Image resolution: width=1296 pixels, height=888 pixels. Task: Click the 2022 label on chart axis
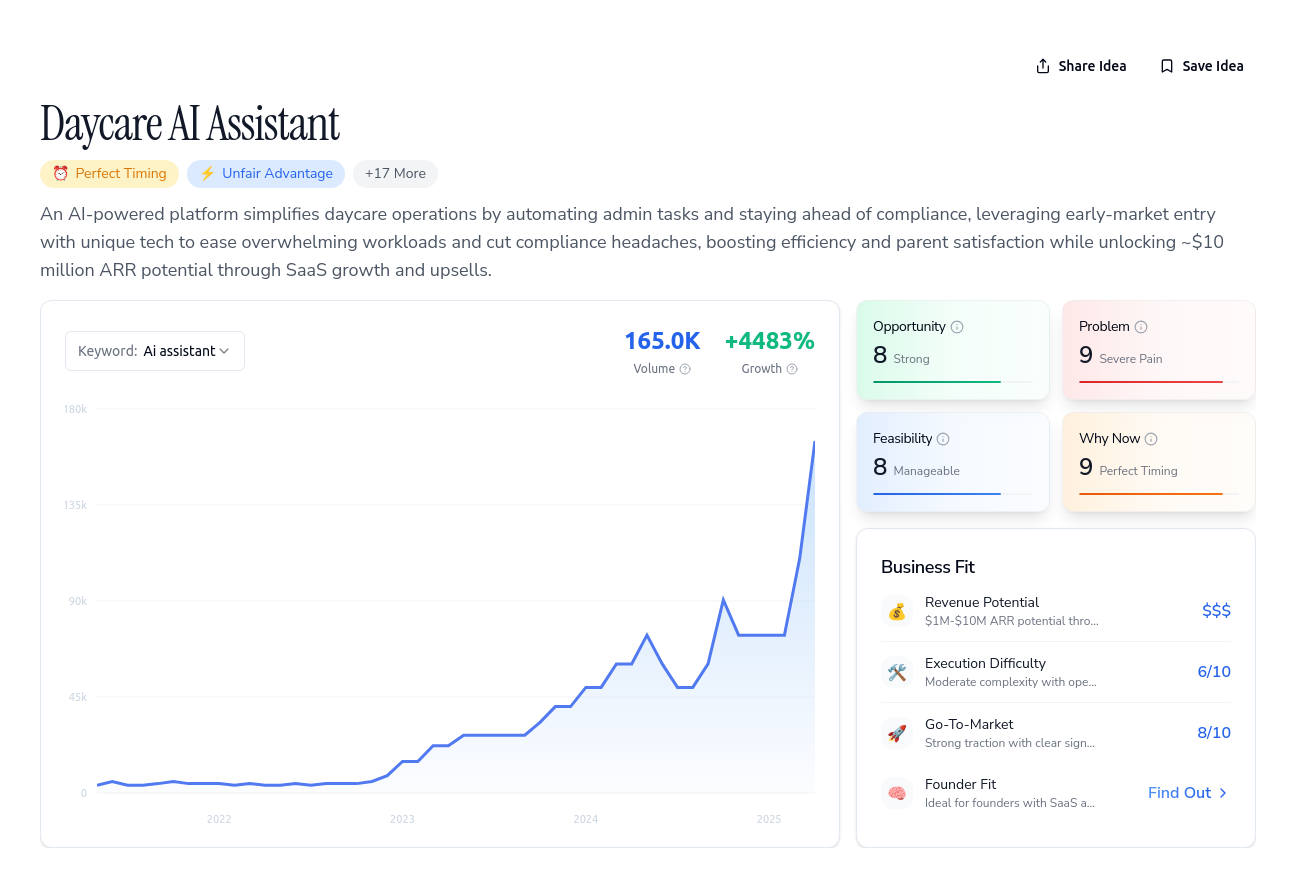point(219,819)
